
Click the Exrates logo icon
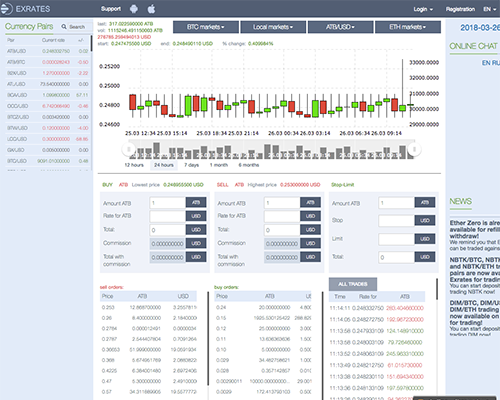pyautogui.click(x=6, y=9)
